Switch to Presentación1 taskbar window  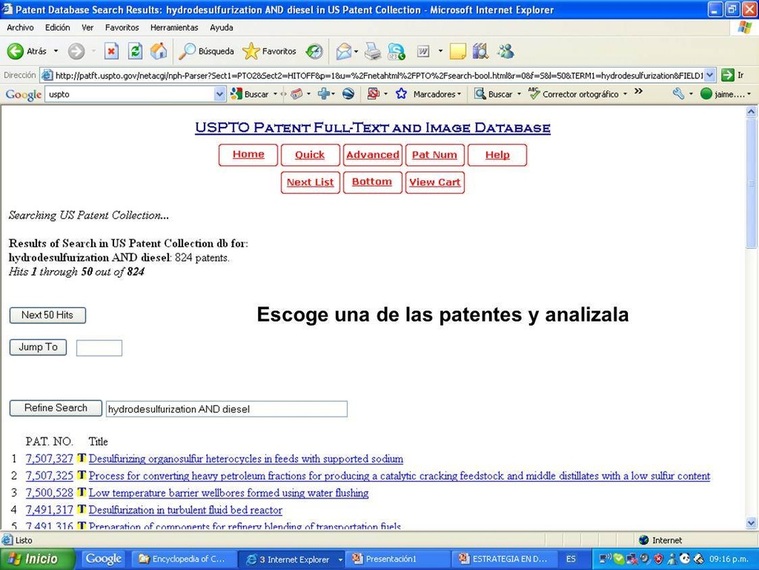pyautogui.click(x=396, y=559)
